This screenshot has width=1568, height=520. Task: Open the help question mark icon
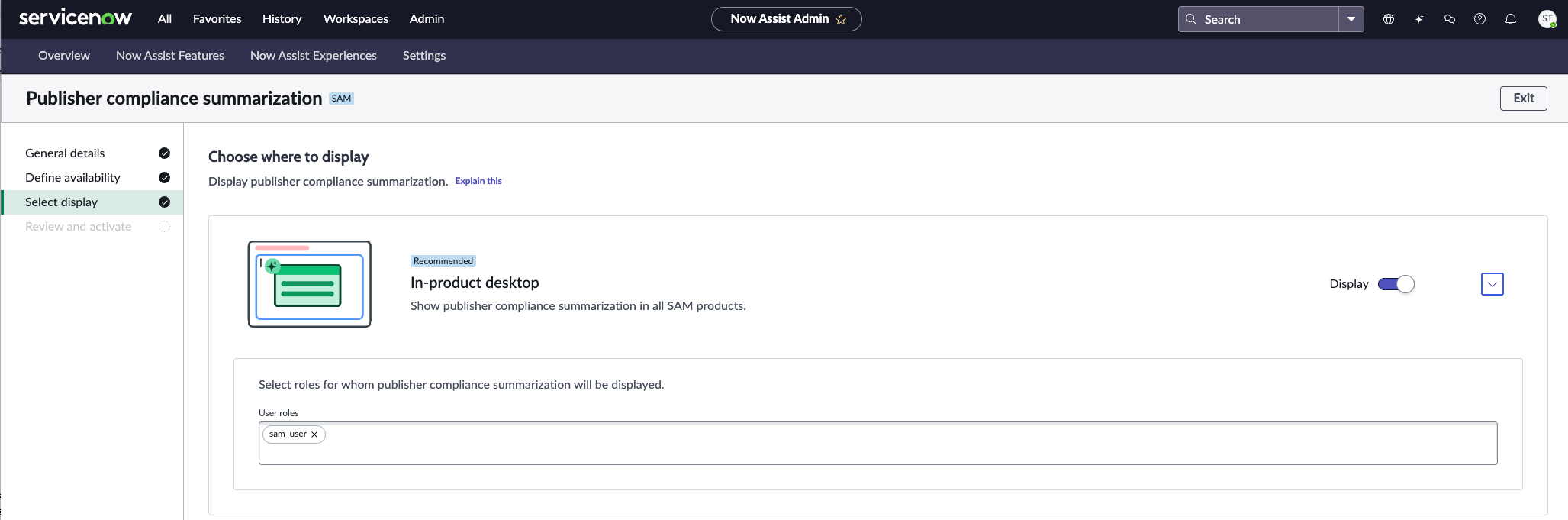click(x=1480, y=19)
